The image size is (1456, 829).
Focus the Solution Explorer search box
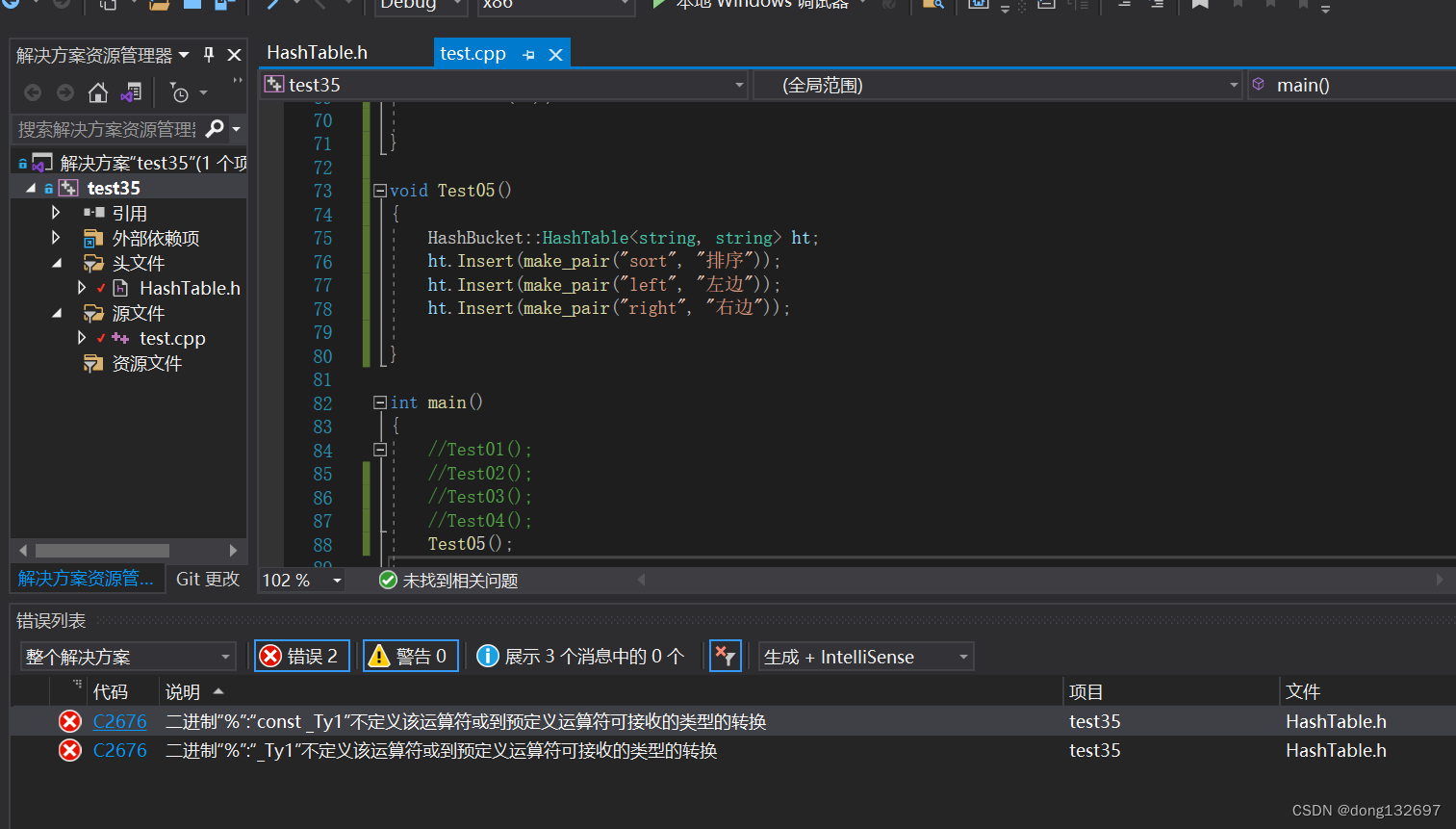[x=107, y=129]
